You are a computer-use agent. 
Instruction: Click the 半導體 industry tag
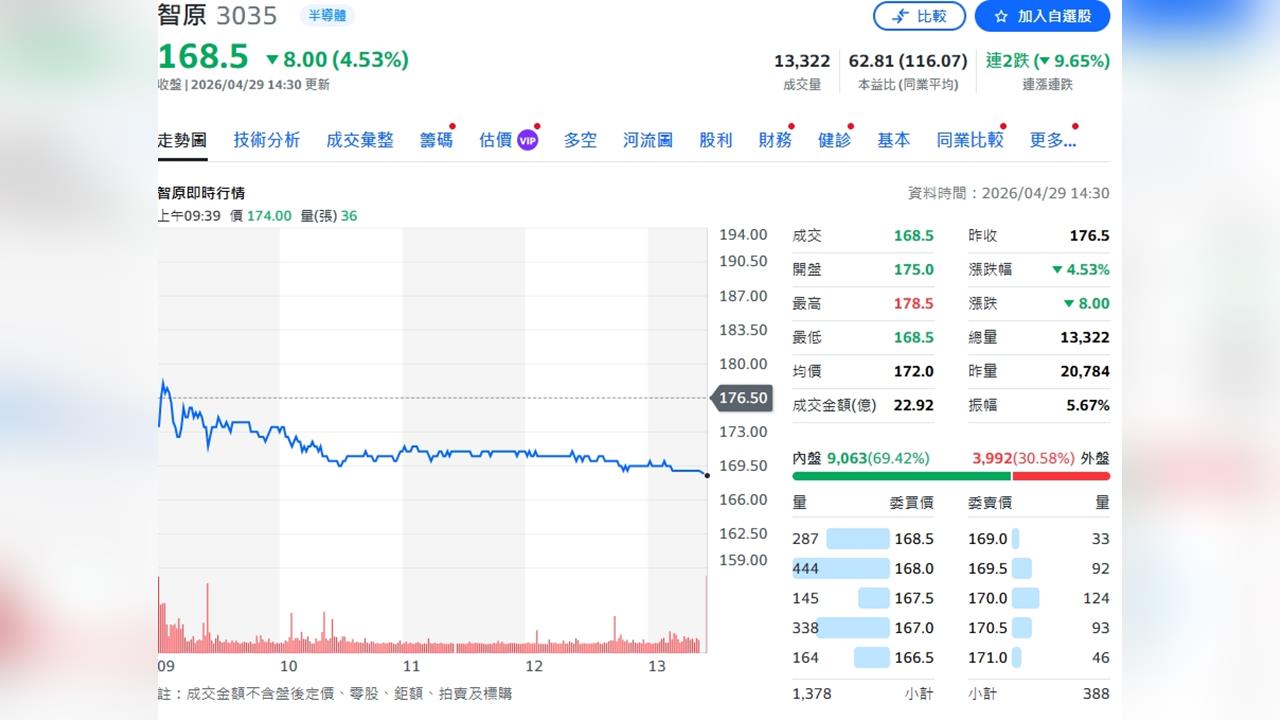point(327,16)
